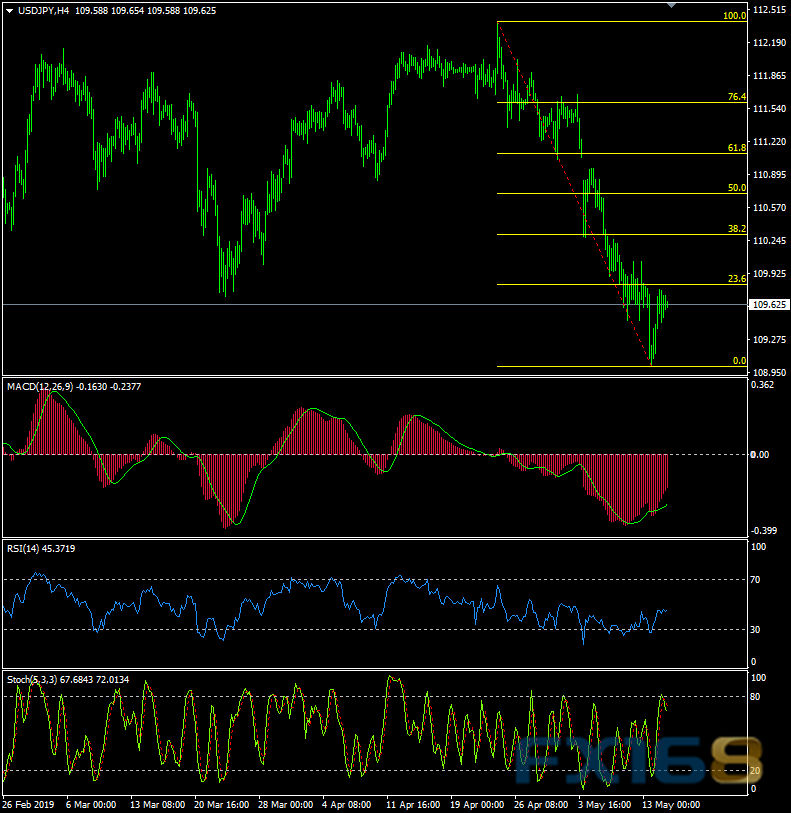Click the Fibonacci 100.0 level label

coord(735,16)
